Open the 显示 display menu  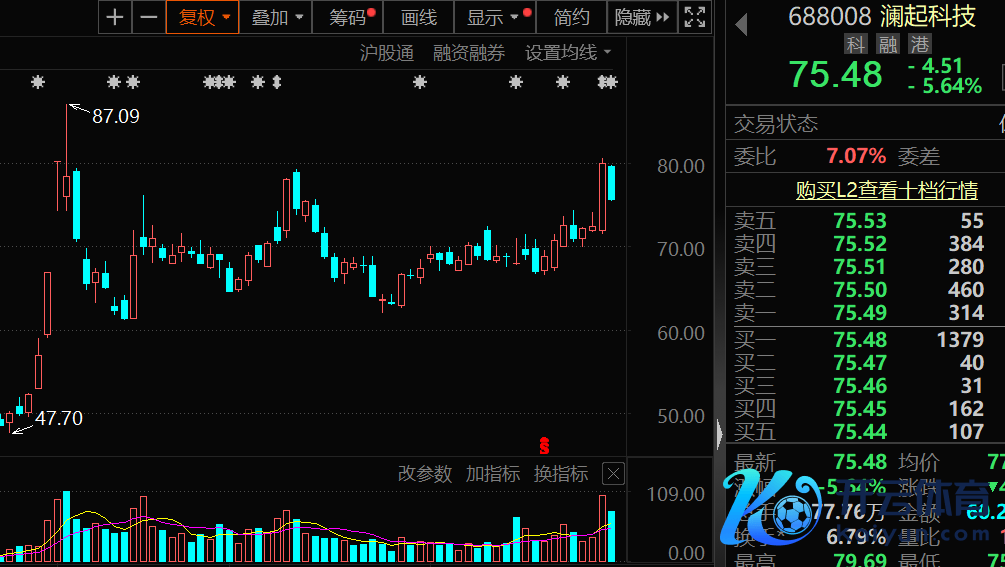click(494, 17)
